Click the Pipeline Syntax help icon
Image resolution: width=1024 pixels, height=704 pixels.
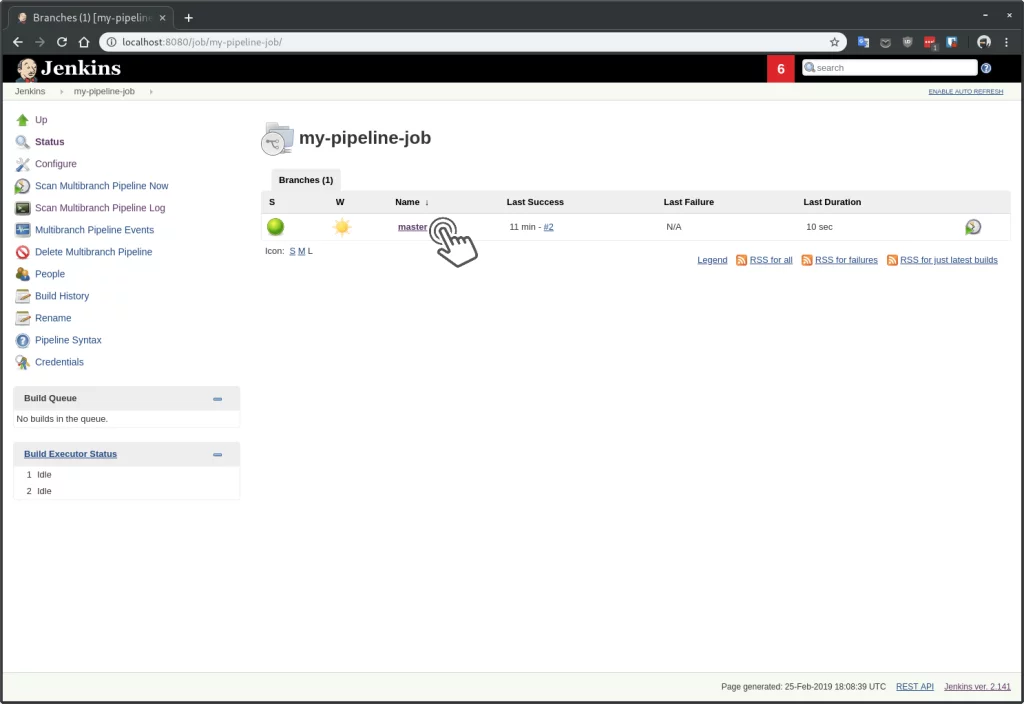(x=22, y=340)
